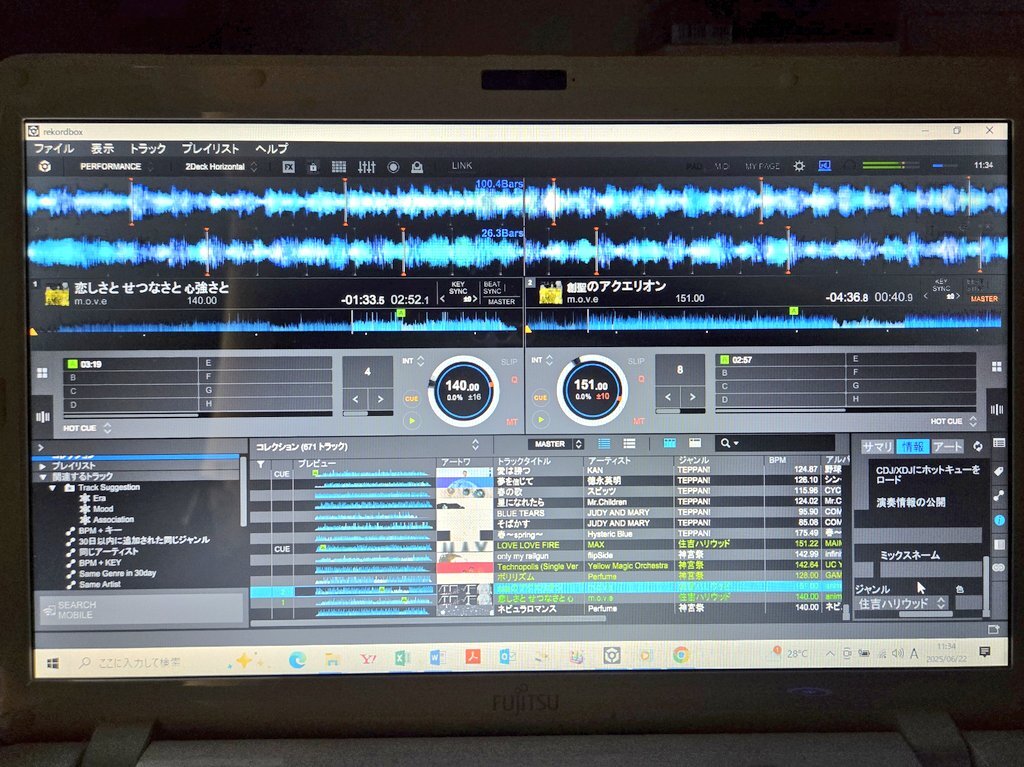Expand the プレイリスト tree node
Image resolution: width=1024 pixels, height=767 pixels.
(x=42, y=466)
